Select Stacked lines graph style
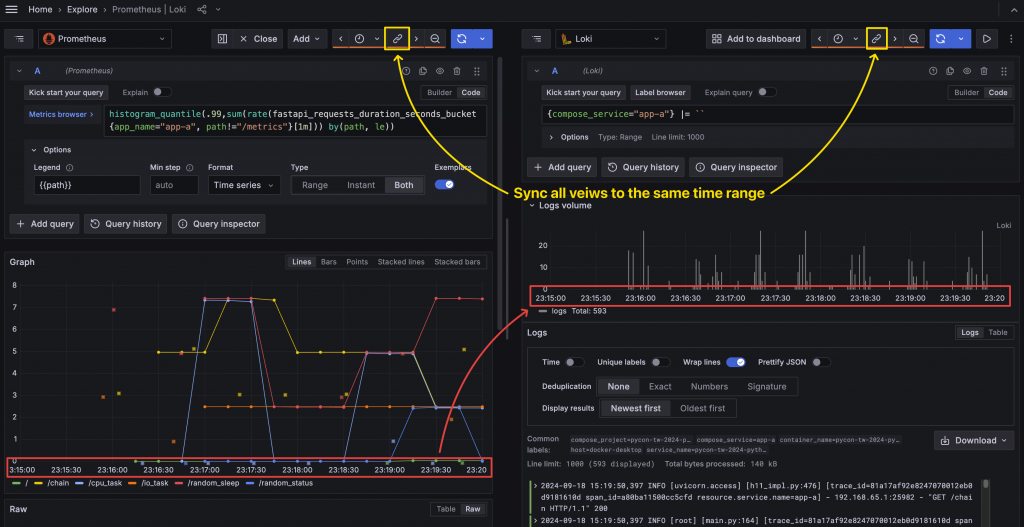The height and width of the screenshot is (527, 1024). [x=401, y=262]
